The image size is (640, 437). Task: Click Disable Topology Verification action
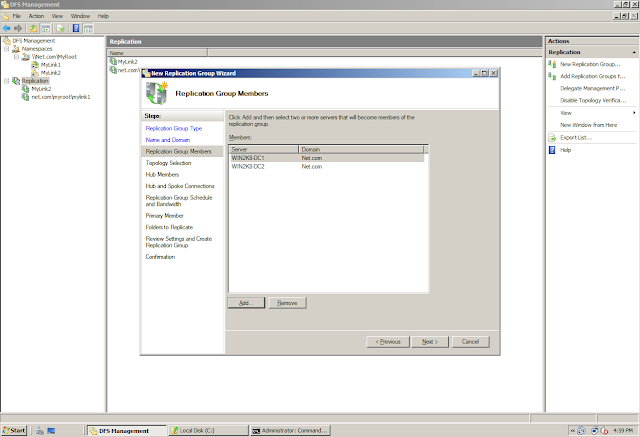point(593,100)
